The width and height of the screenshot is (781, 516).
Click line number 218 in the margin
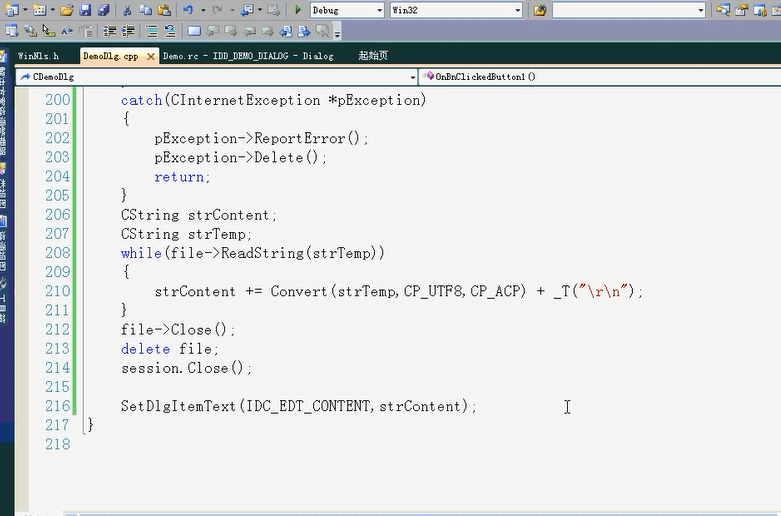coord(58,444)
